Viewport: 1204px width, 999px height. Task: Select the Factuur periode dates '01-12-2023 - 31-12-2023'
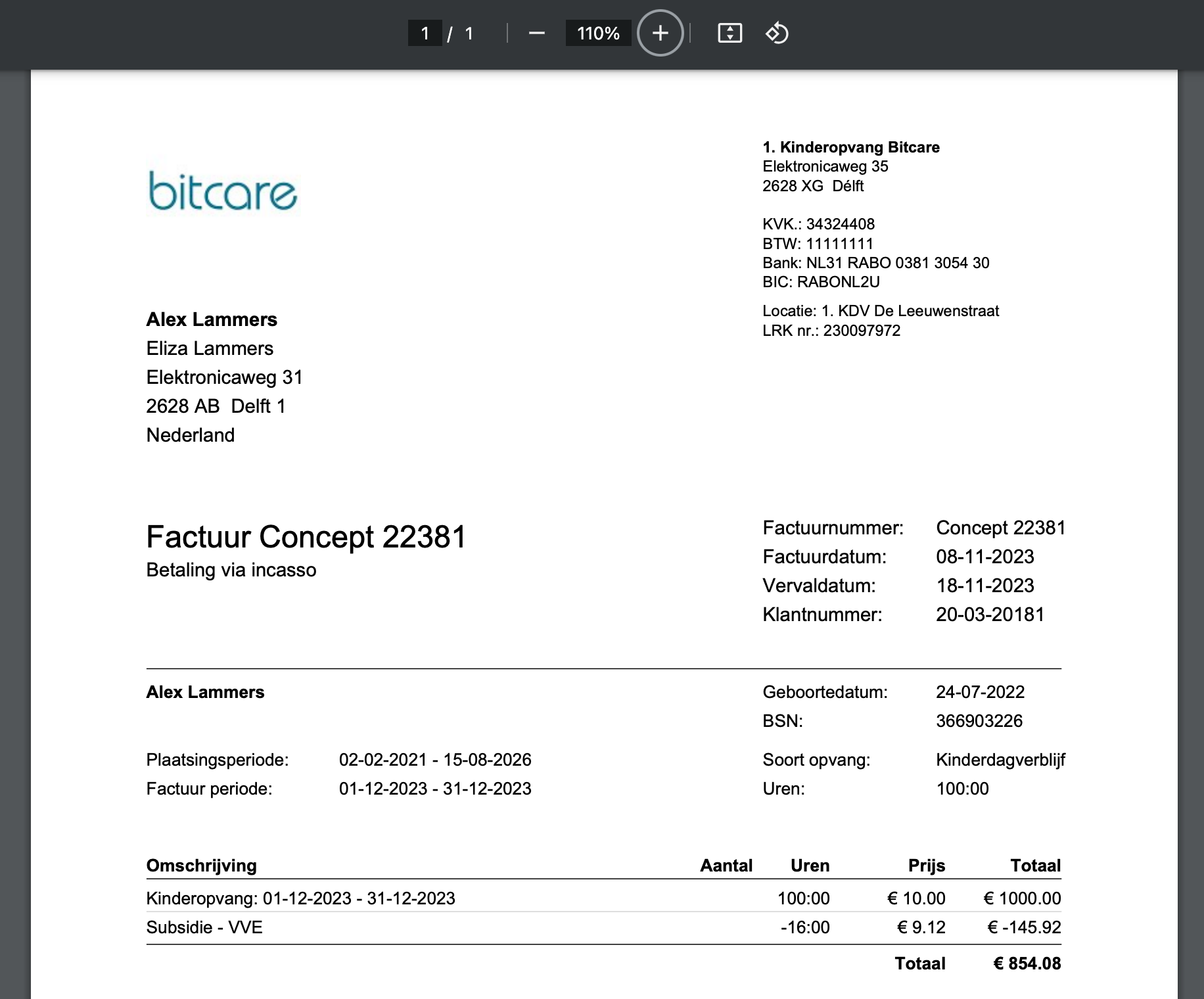pos(435,789)
